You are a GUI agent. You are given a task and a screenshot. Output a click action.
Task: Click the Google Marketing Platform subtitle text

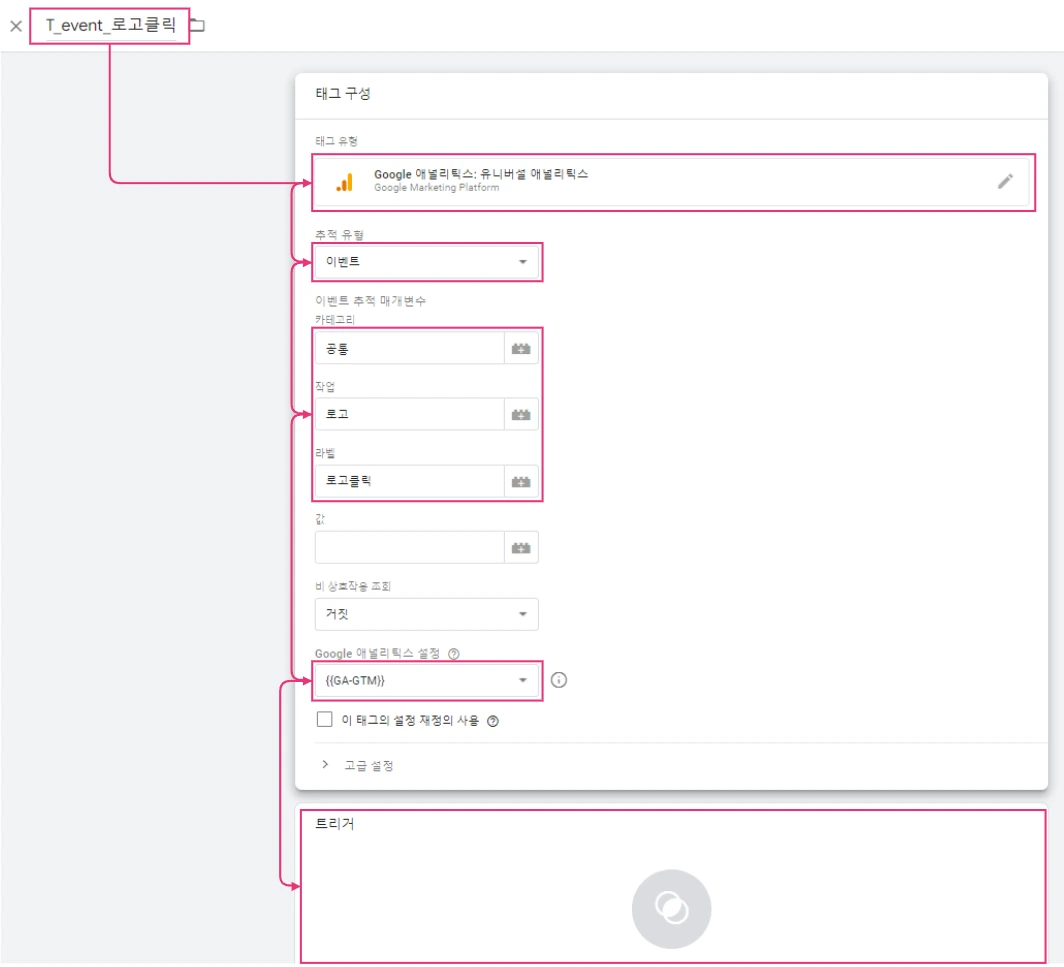(436, 188)
